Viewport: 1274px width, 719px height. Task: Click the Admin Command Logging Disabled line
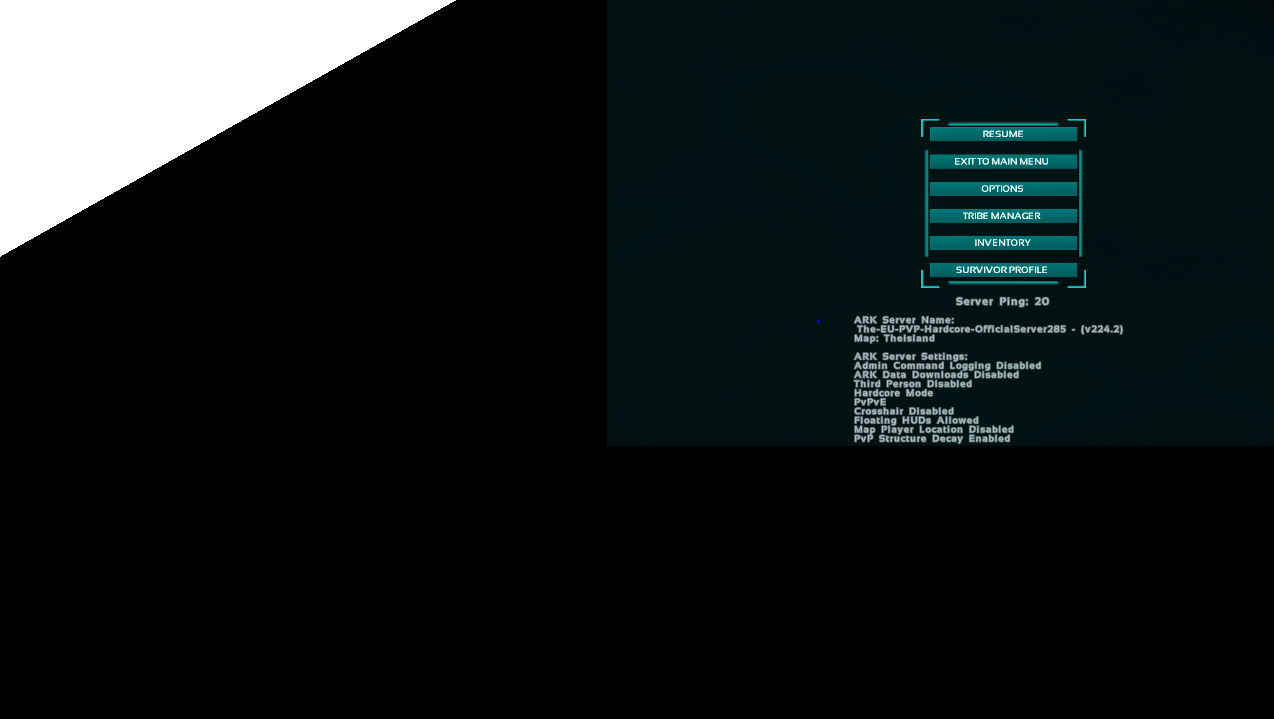[x=947, y=366]
